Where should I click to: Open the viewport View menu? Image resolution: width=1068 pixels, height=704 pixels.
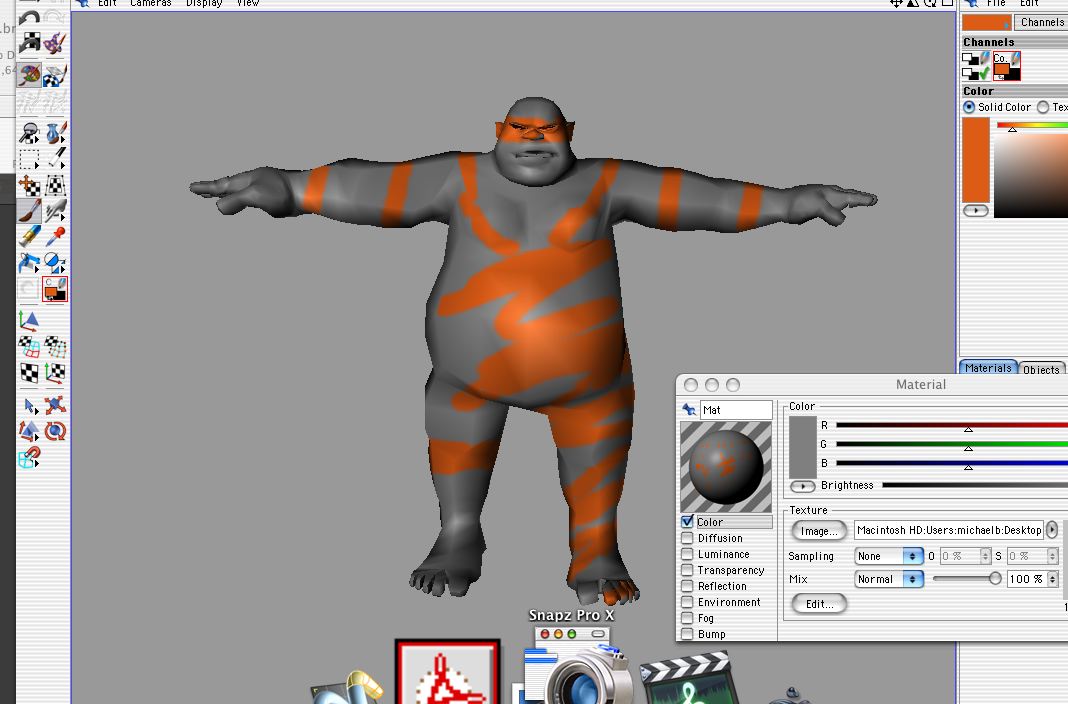[x=248, y=3]
